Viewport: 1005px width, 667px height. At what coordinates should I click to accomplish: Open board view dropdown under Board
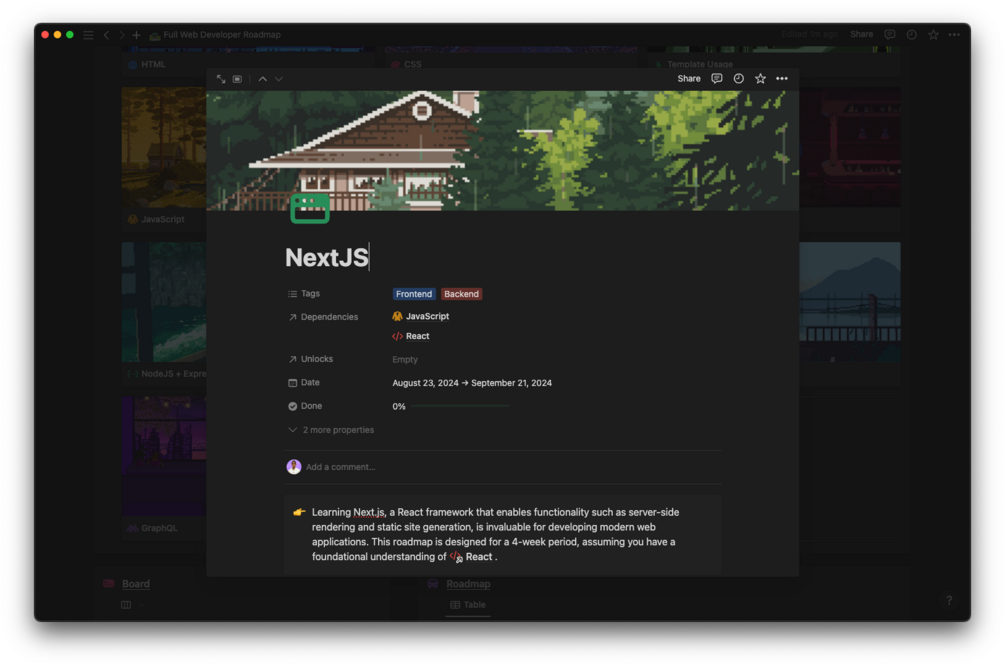(x=131, y=605)
